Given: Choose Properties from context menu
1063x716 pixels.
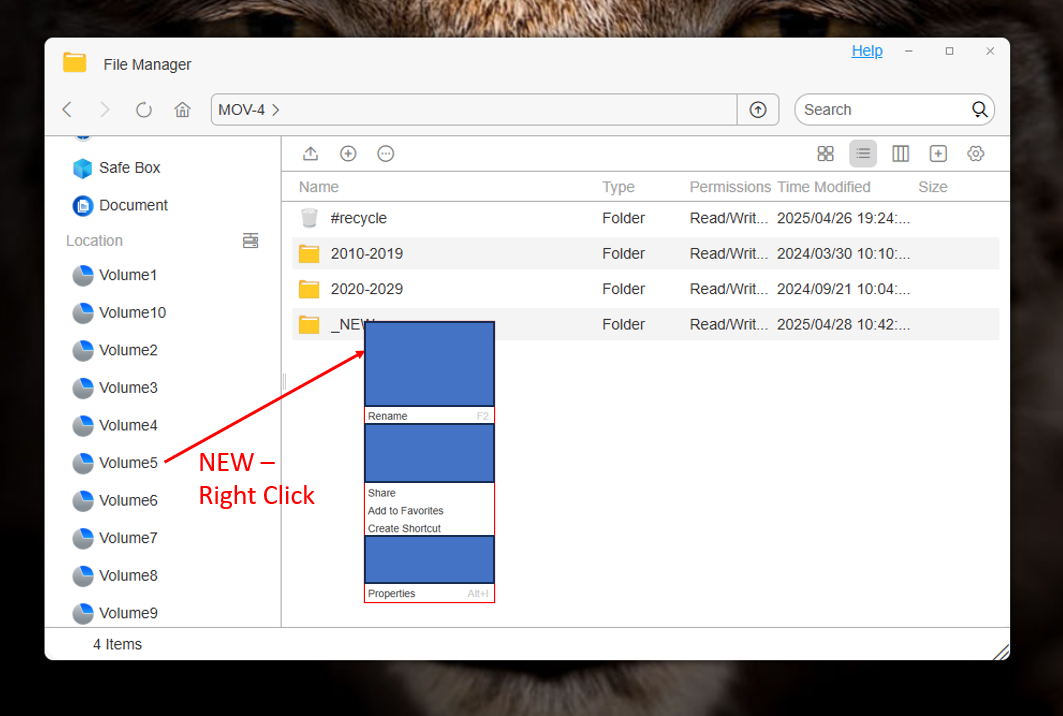Looking at the screenshot, I should [x=429, y=593].
